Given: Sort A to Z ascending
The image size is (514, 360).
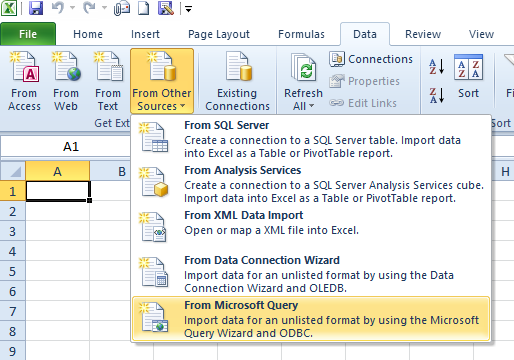Looking at the screenshot, I should tap(437, 67).
